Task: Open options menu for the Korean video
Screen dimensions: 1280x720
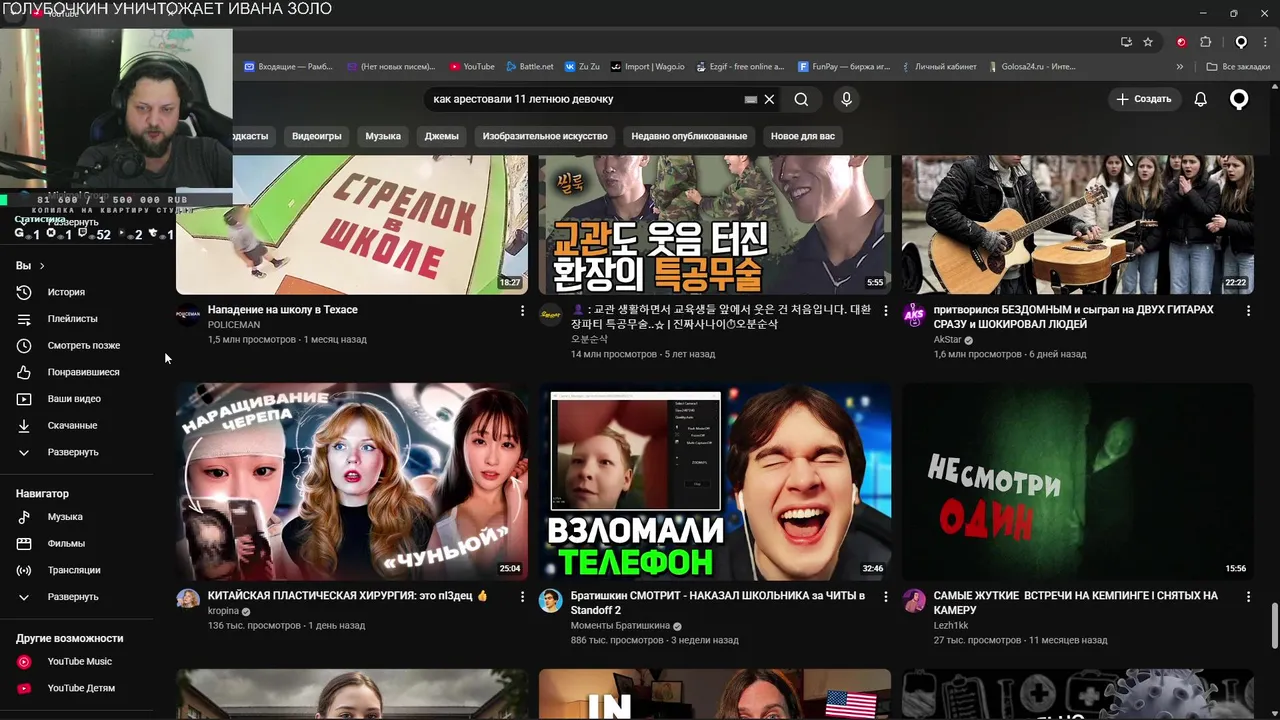Action: [885, 311]
